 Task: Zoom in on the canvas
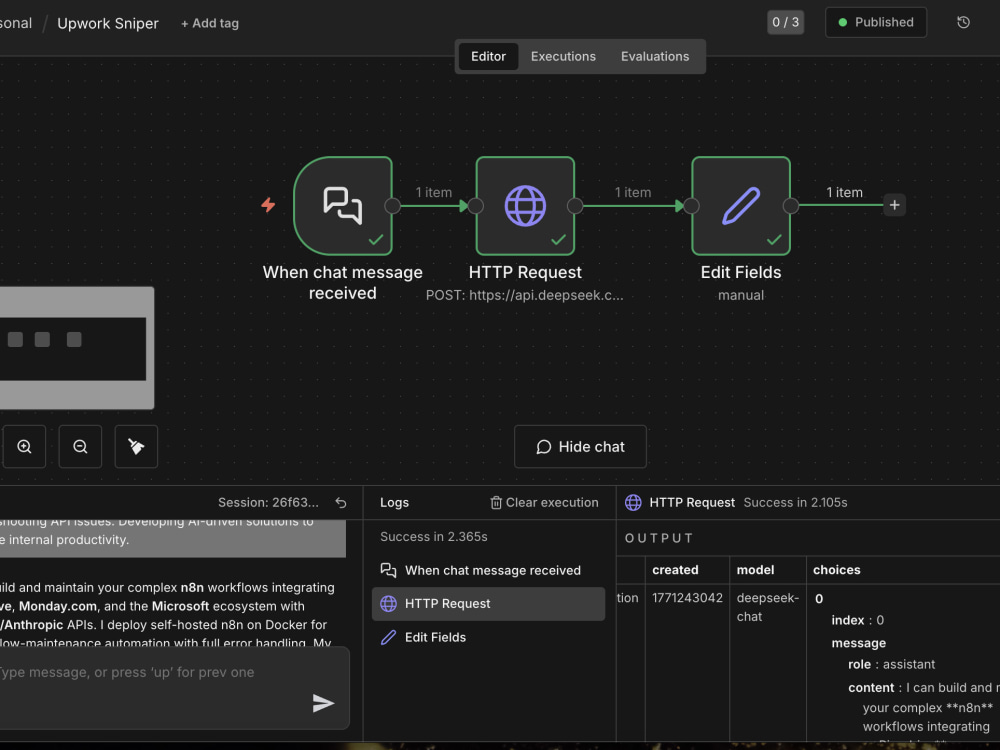(24, 446)
